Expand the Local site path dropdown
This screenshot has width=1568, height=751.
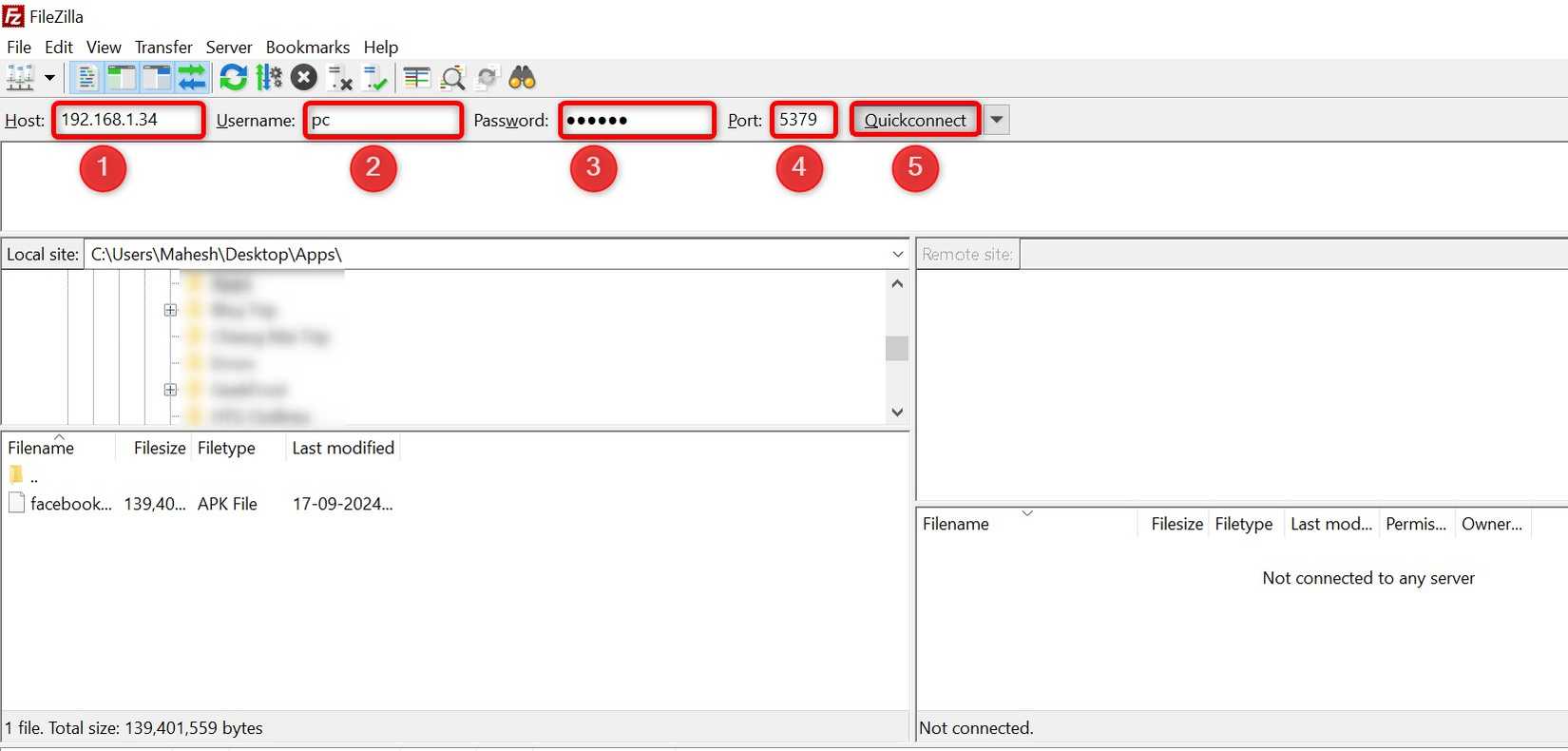tap(897, 255)
